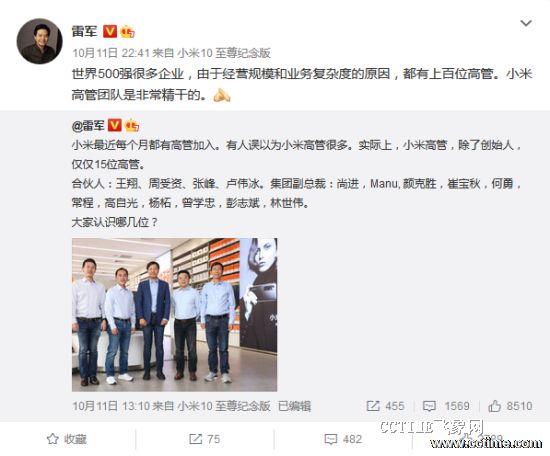Toggle the 收藏 favorite star

pyautogui.click(x=67, y=439)
